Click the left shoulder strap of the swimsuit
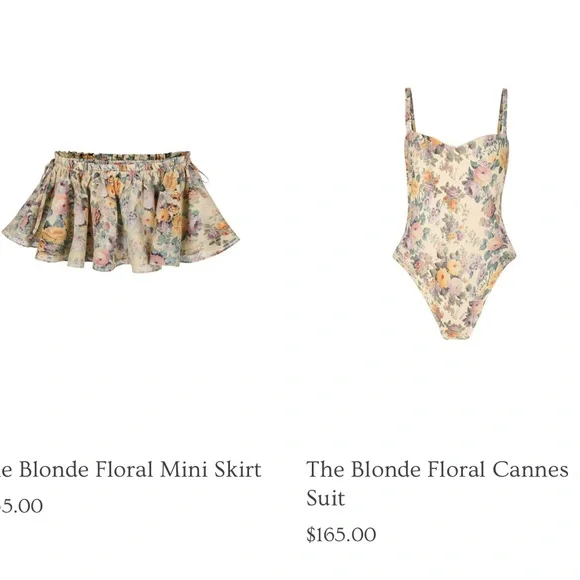This screenshot has height=580, width=580. (411, 110)
